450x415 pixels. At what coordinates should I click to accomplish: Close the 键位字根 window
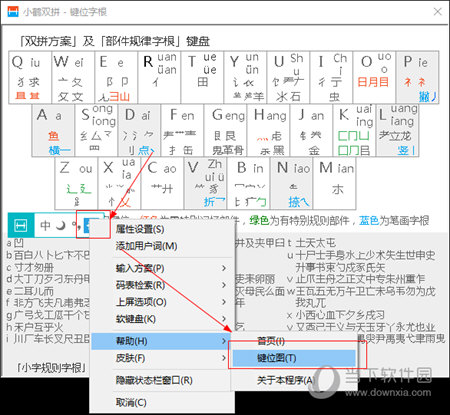coord(438,12)
